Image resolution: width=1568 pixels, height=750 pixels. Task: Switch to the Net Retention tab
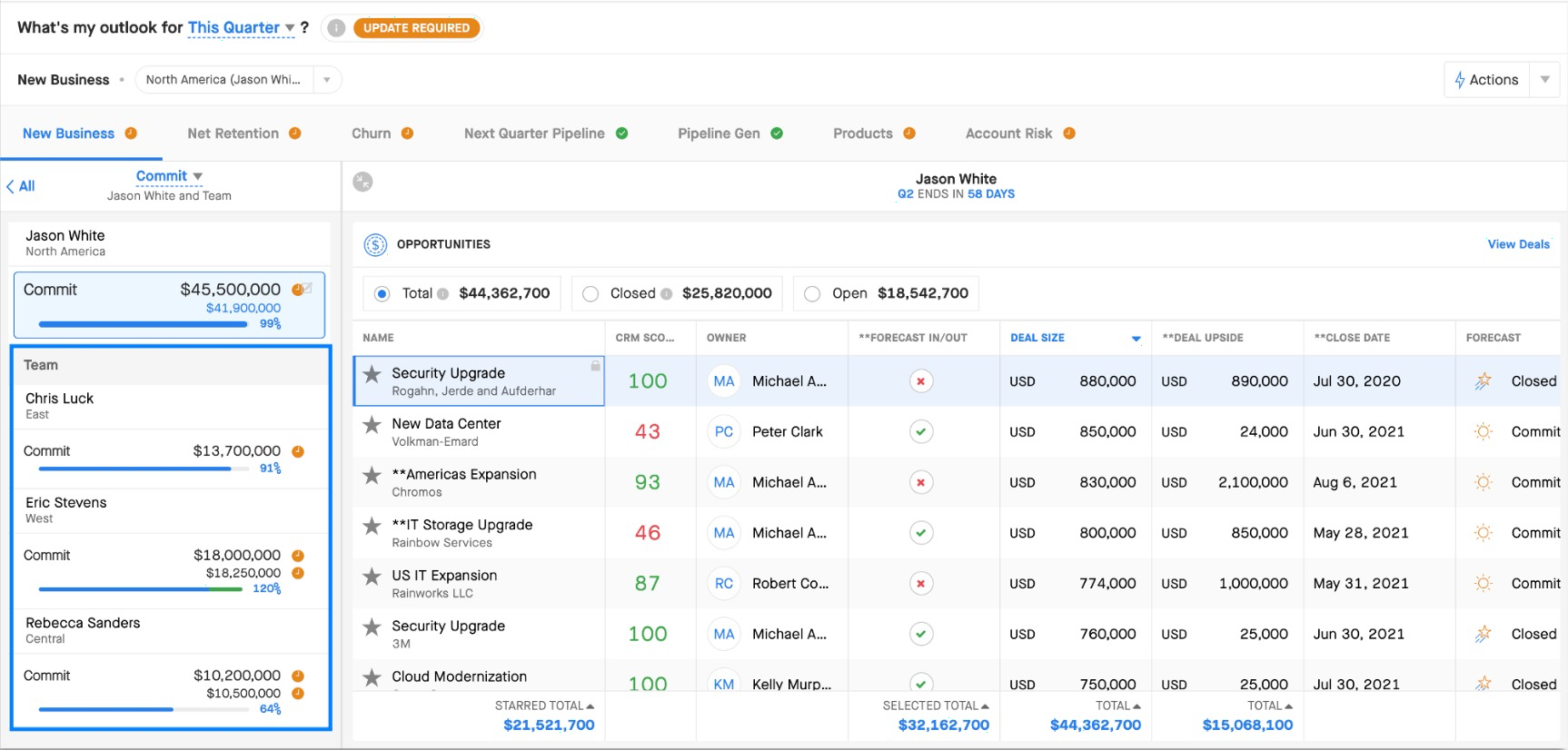point(243,133)
